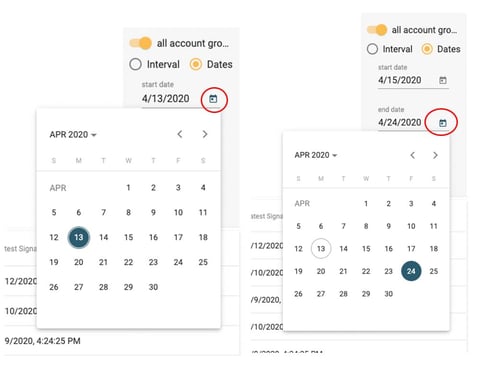
Task: Select the Interval radio button in left panel
Action: pos(135,64)
